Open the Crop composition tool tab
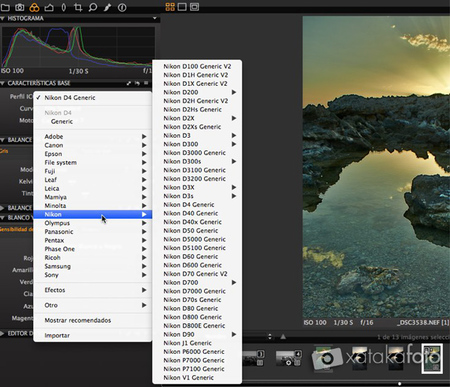Screen dimensions: 450x387 pyautogui.click(x=78, y=7)
